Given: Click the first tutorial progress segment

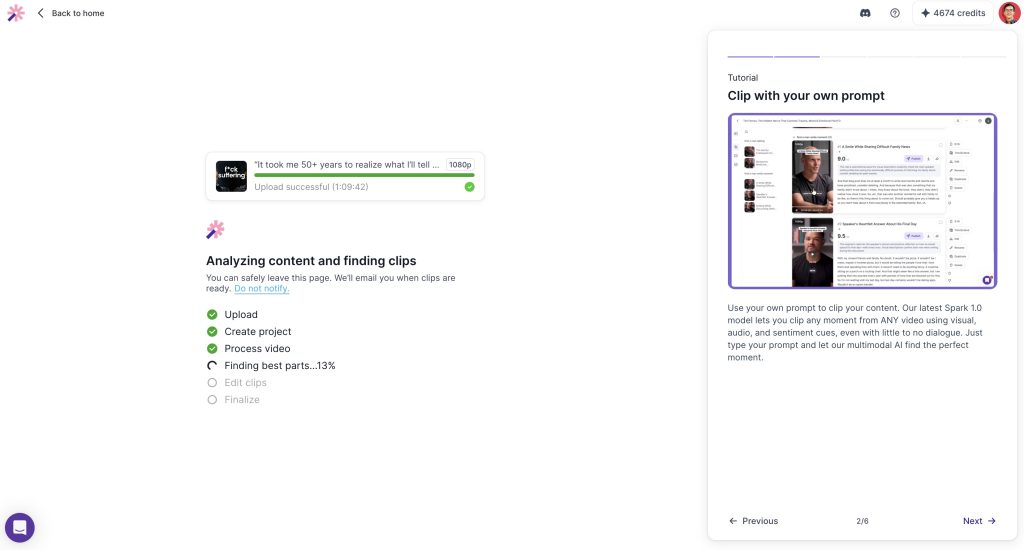Looking at the screenshot, I should coord(749,57).
